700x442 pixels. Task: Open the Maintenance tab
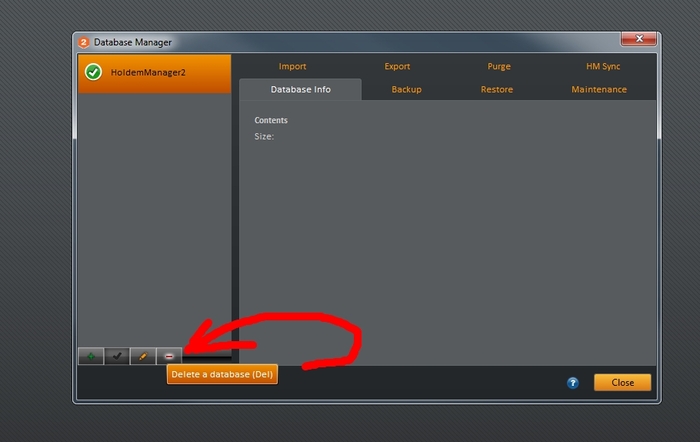pyautogui.click(x=599, y=89)
